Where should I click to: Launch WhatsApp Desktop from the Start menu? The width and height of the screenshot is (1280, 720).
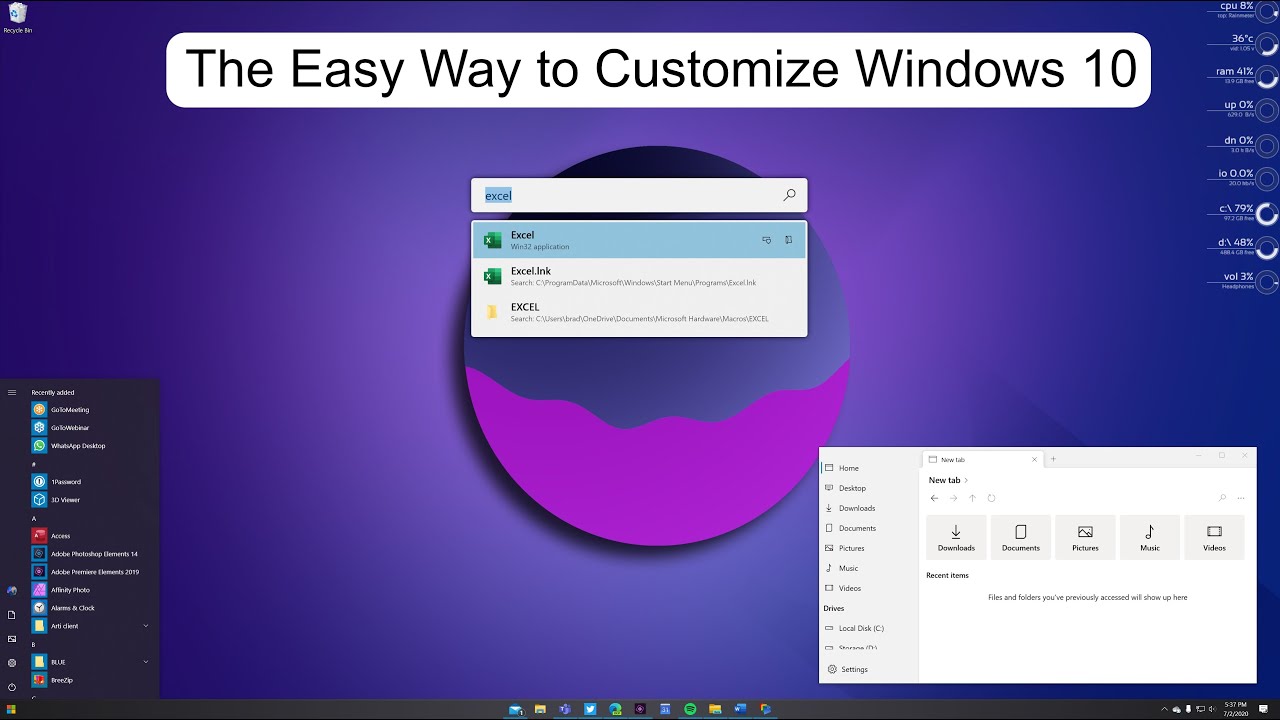point(78,446)
